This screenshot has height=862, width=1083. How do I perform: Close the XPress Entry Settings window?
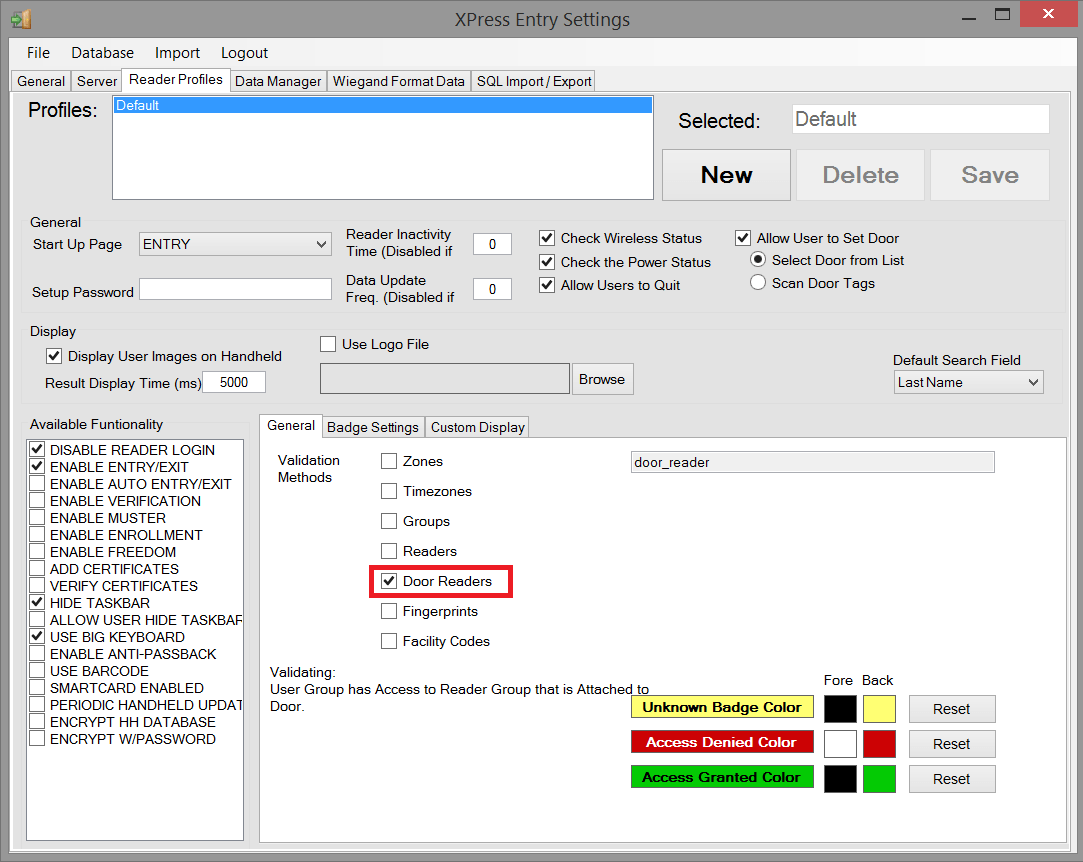point(1048,15)
